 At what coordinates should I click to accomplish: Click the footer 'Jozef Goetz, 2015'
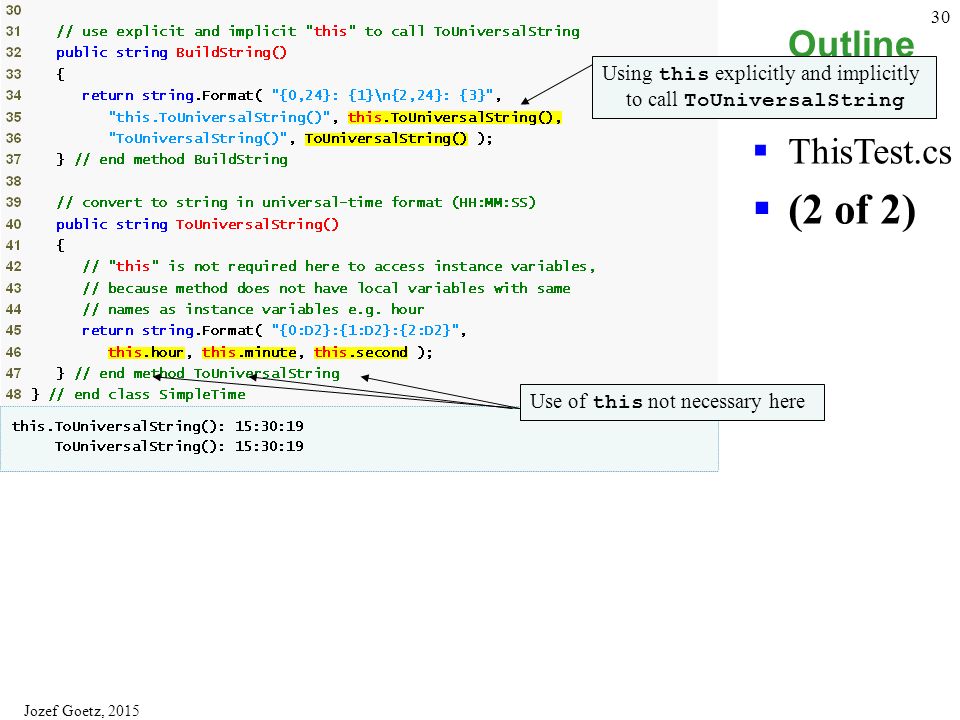tap(81, 710)
